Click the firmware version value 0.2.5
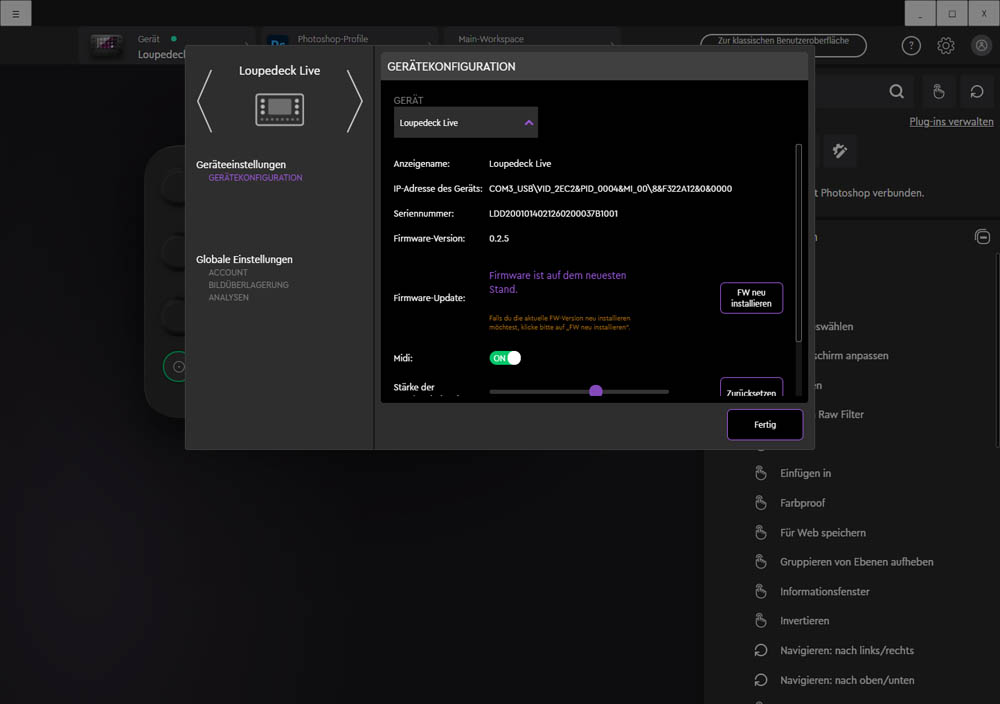This screenshot has height=704, width=1000. click(499, 238)
